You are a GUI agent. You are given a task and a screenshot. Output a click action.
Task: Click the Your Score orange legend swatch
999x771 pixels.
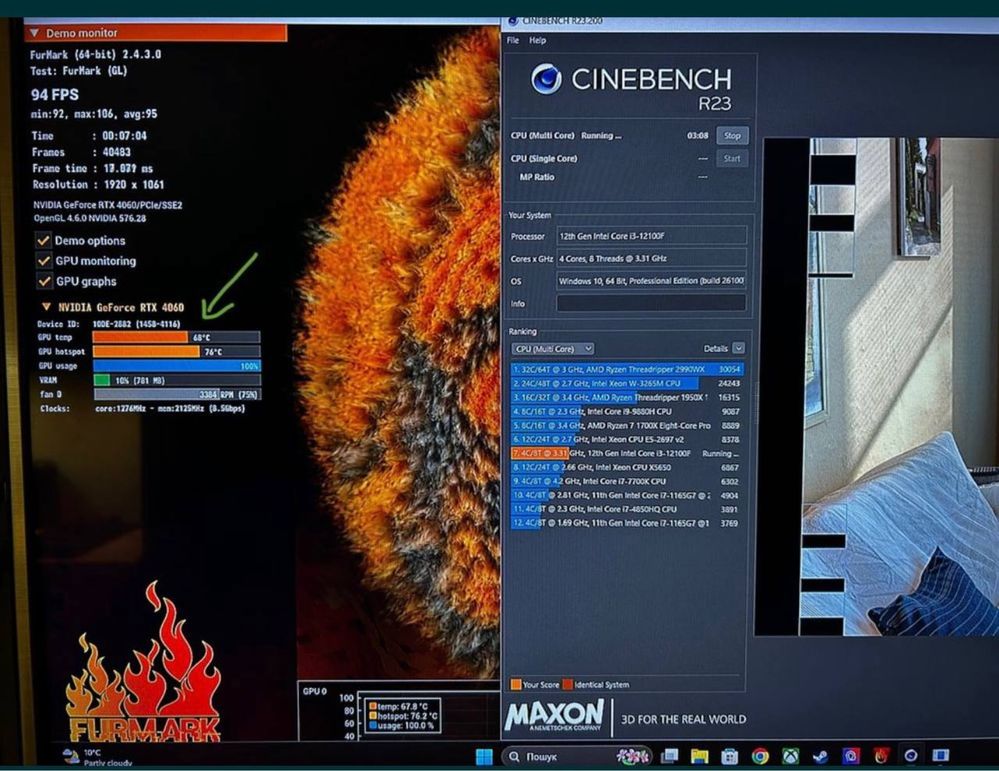pyautogui.click(x=516, y=685)
